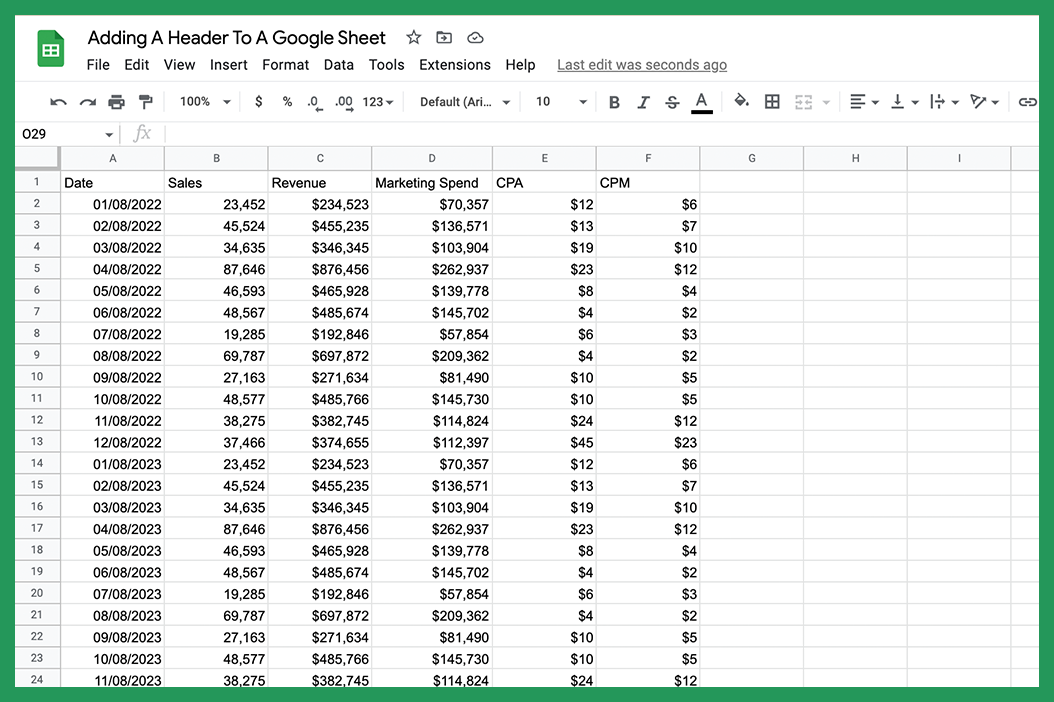Apply currency format with the dollar icon

260,101
